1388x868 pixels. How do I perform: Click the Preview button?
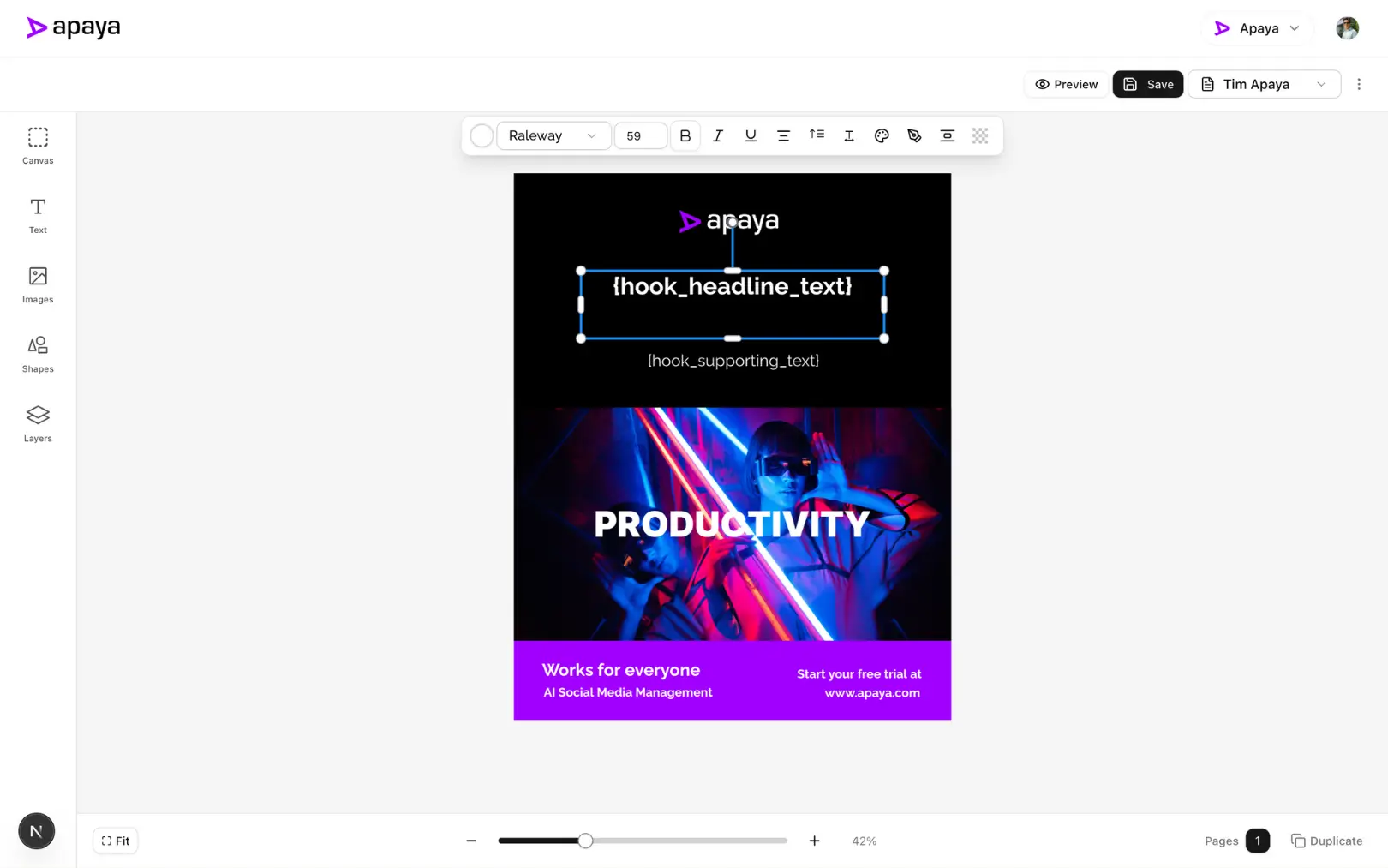tap(1066, 84)
